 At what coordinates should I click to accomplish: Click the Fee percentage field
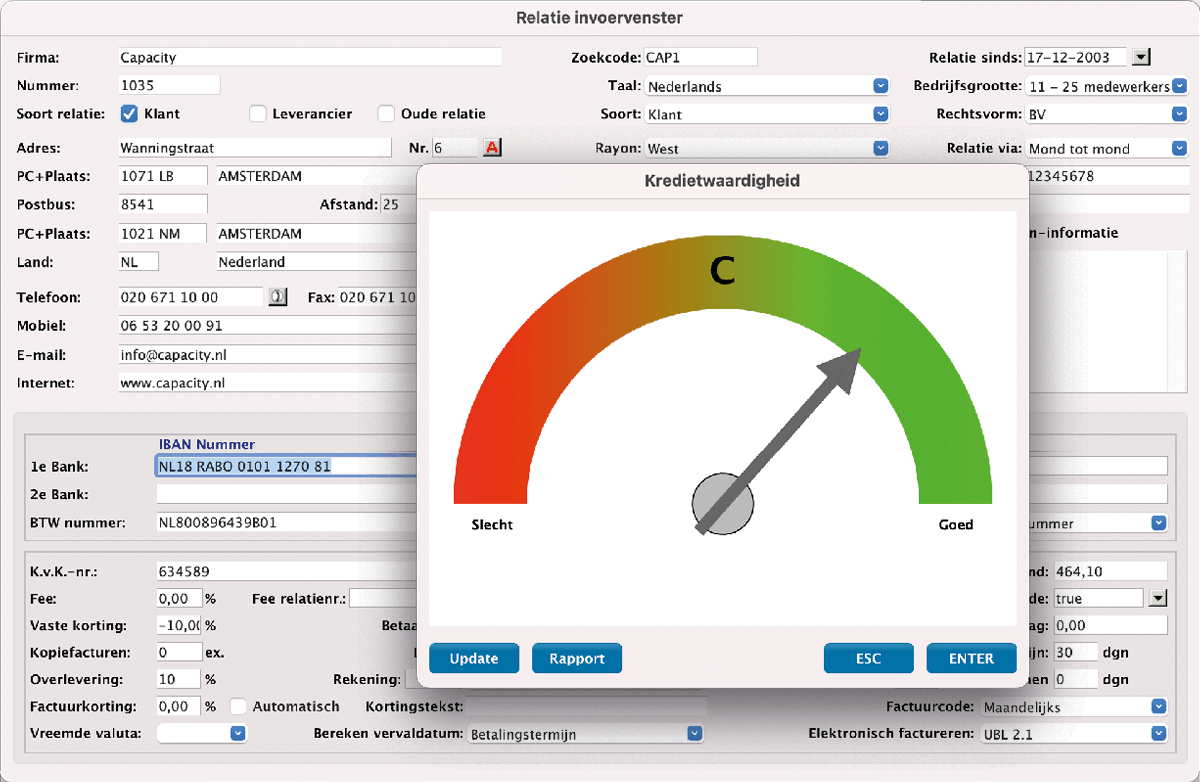pos(179,598)
